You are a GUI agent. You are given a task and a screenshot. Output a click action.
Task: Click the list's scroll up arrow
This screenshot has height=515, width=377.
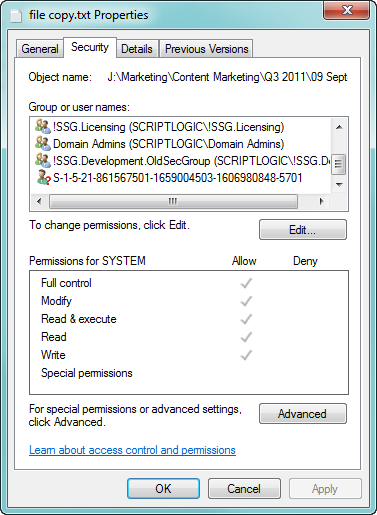click(339, 127)
